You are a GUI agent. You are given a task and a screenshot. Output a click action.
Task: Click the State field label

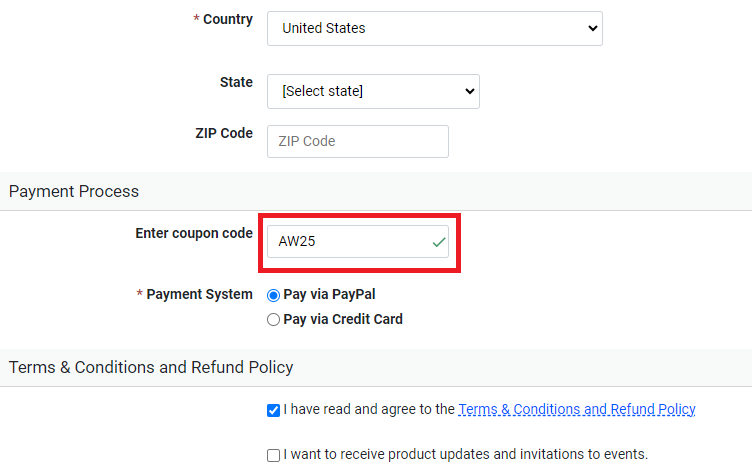(x=236, y=83)
